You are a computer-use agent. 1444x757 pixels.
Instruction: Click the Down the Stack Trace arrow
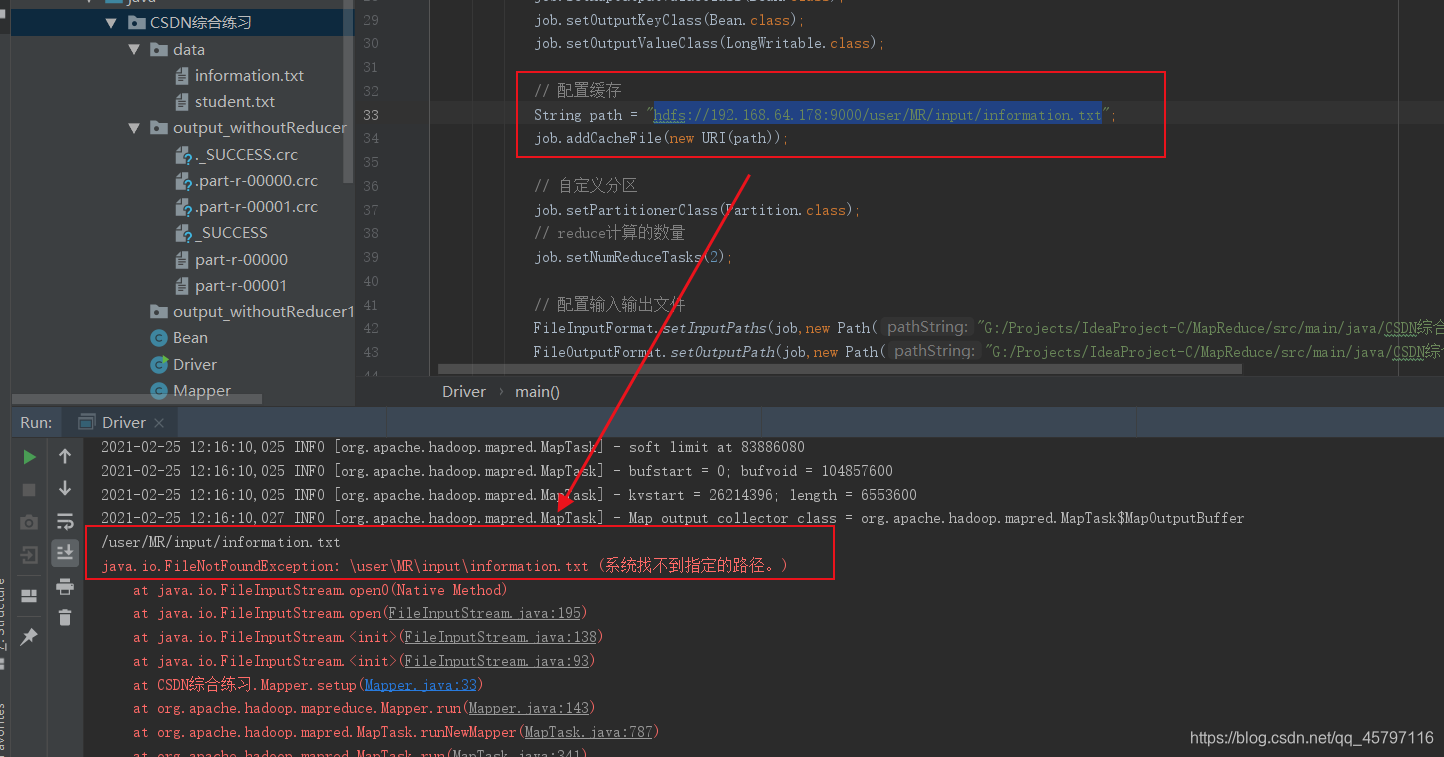(x=65, y=488)
